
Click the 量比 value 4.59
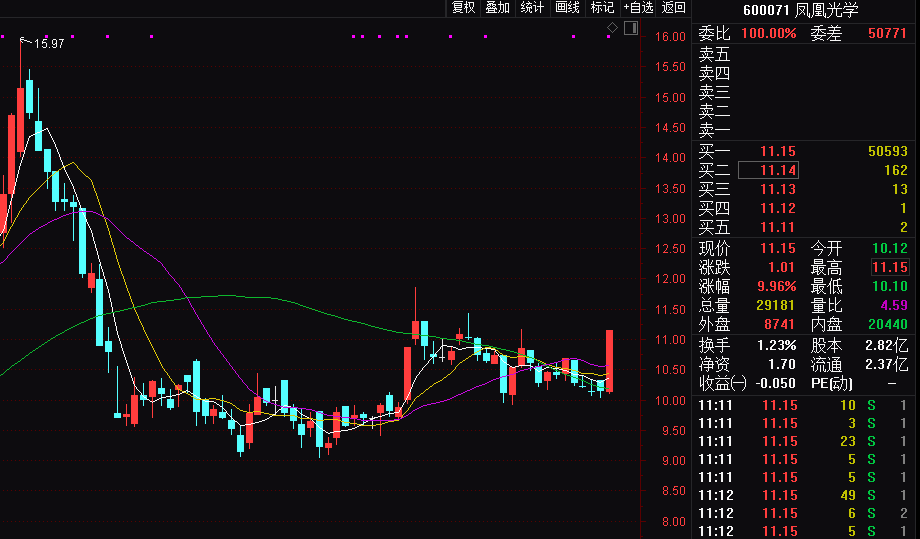(x=894, y=305)
